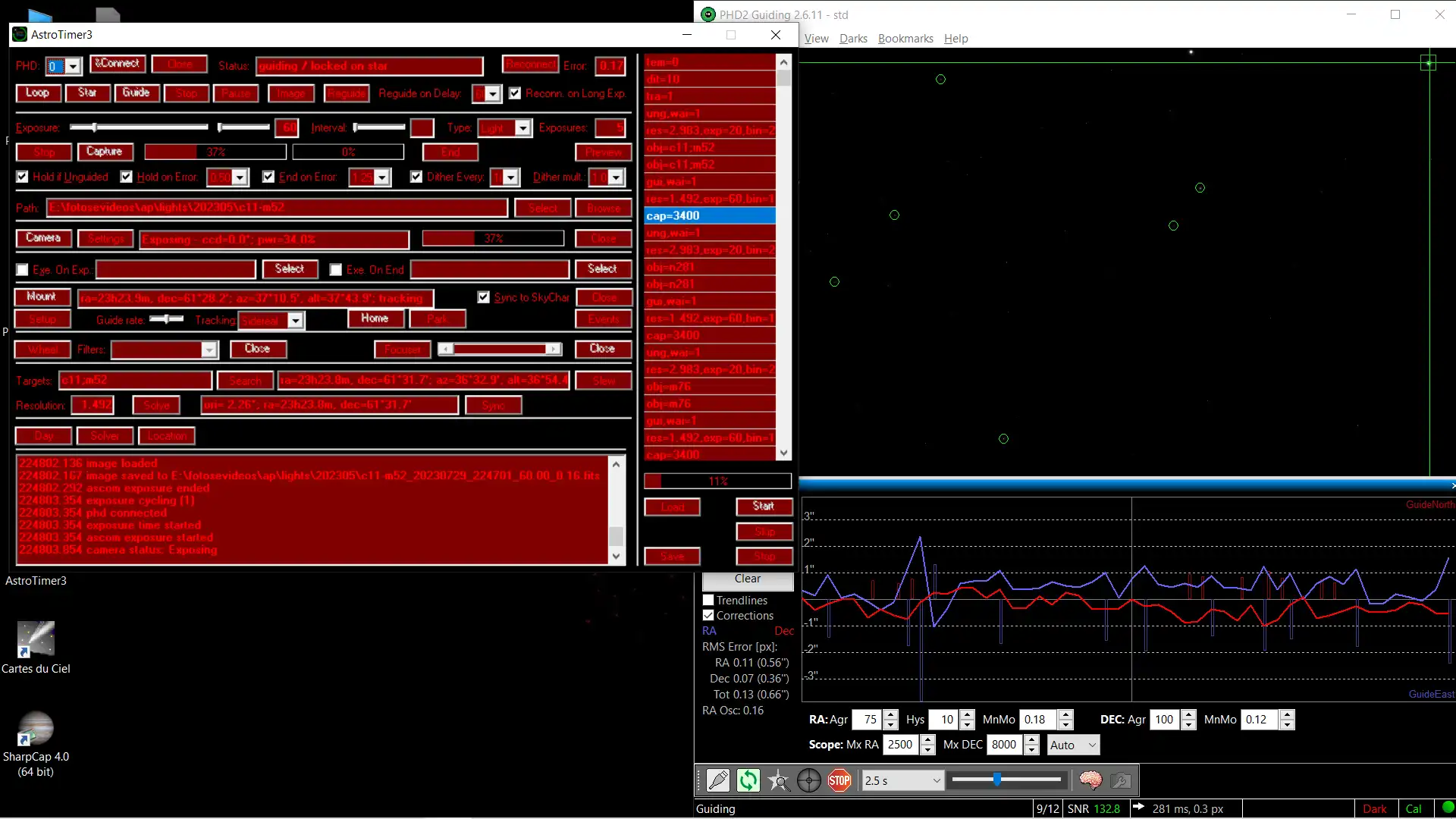Click the green status light in PHD2 status bar
The height and width of the screenshot is (819, 1456).
1448,808
